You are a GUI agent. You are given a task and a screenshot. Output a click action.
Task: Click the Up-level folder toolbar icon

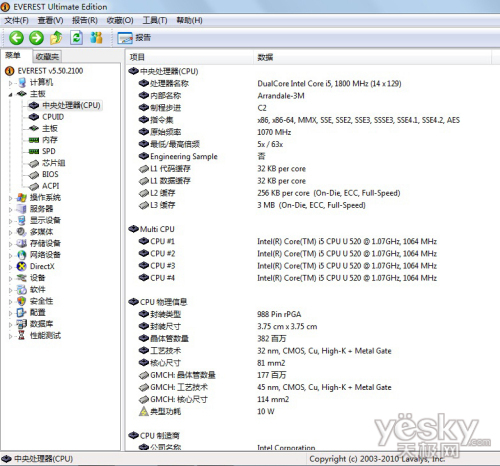point(56,38)
